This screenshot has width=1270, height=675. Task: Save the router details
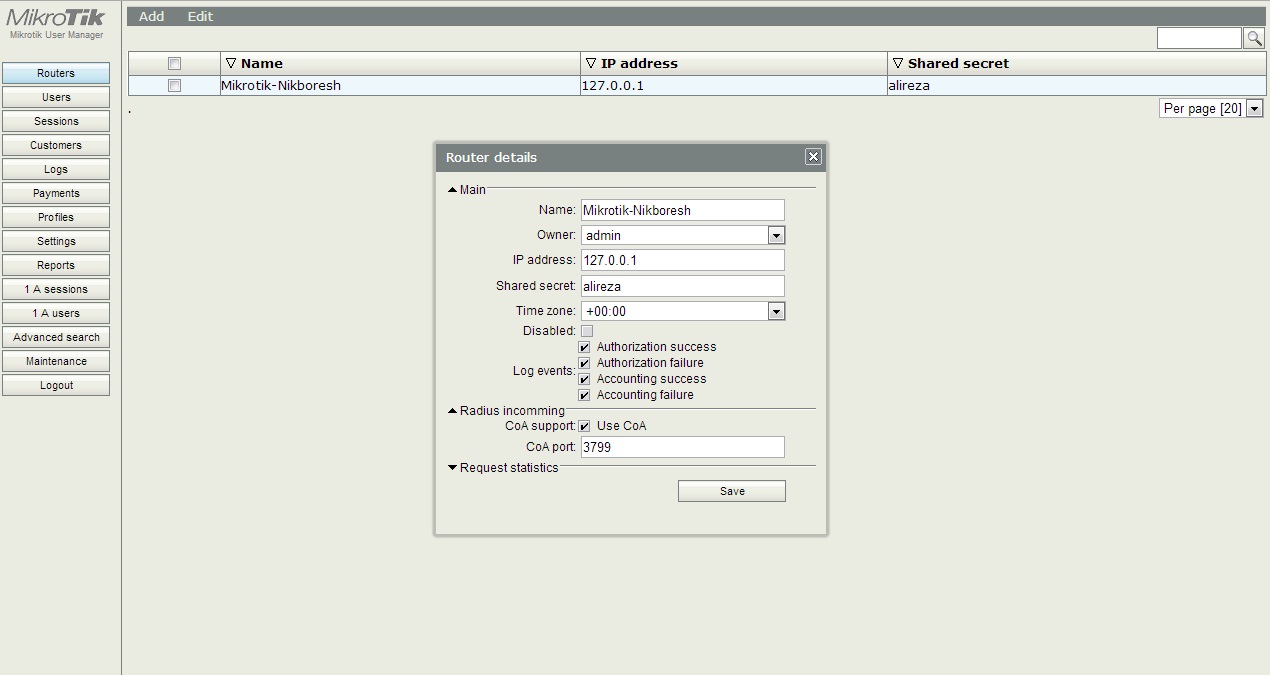click(732, 491)
